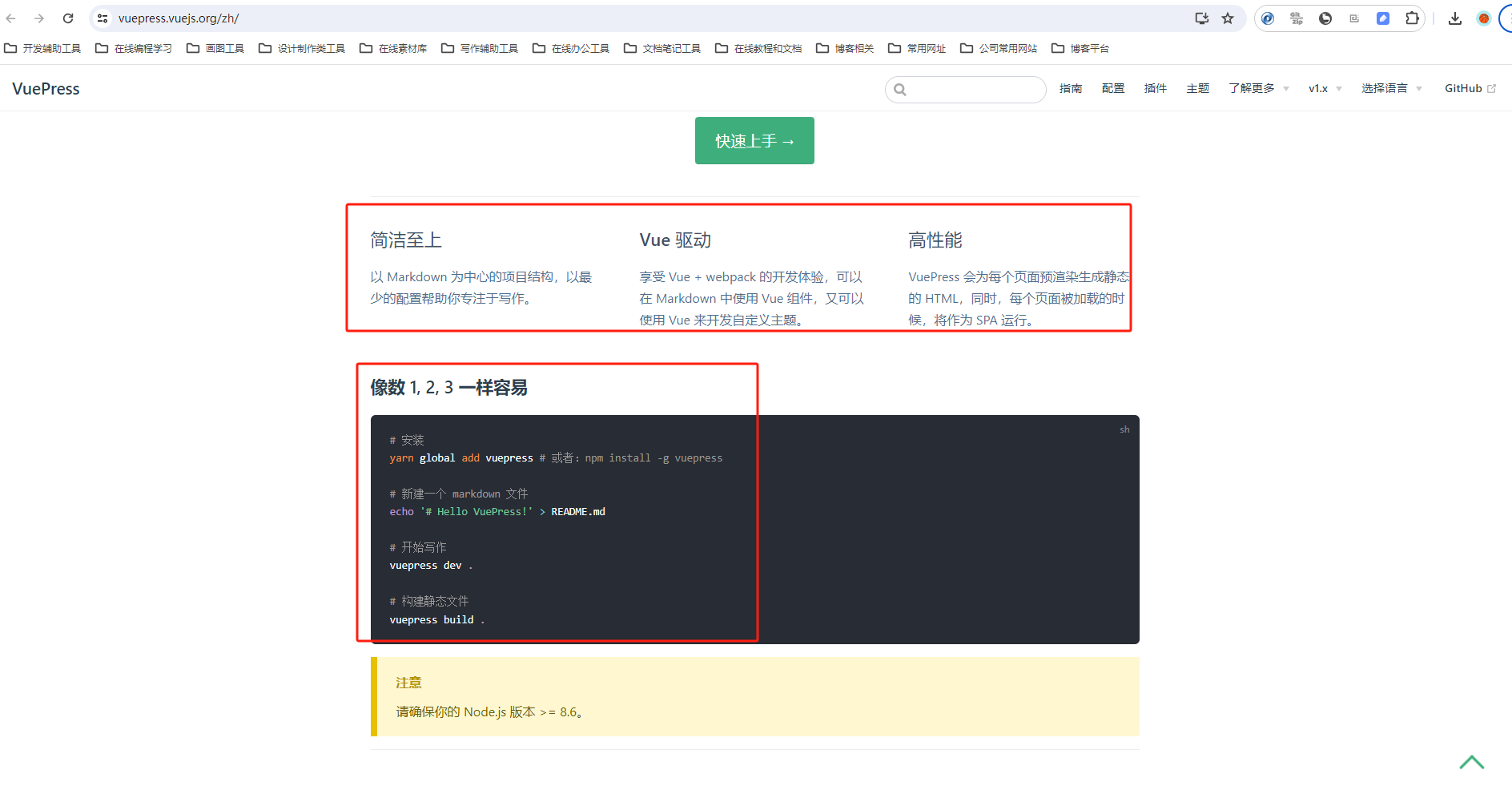Click the Node.js 版本 >= 8.6 notice text

pyautogui.click(x=490, y=711)
